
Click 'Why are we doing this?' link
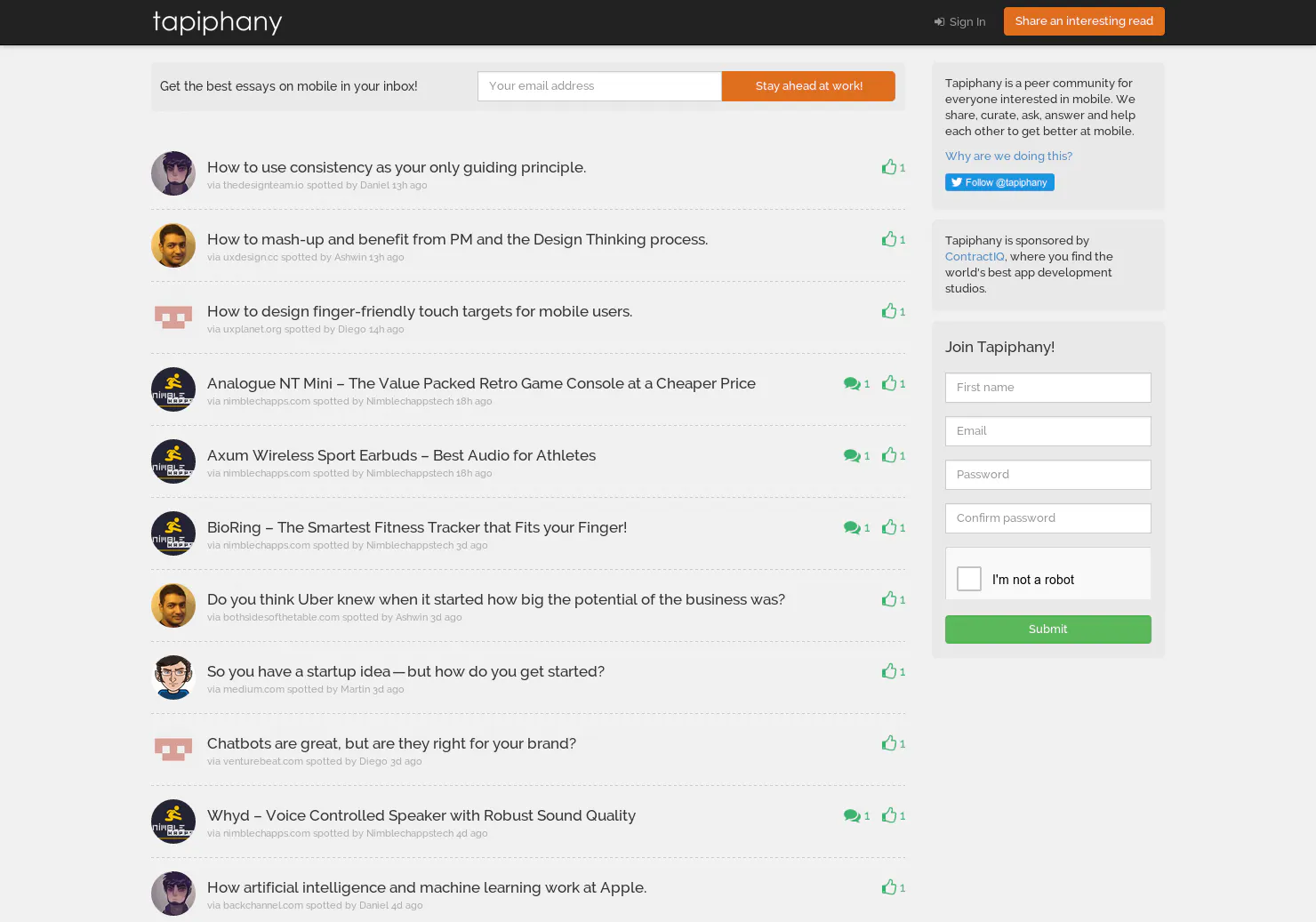pos(1008,156)
